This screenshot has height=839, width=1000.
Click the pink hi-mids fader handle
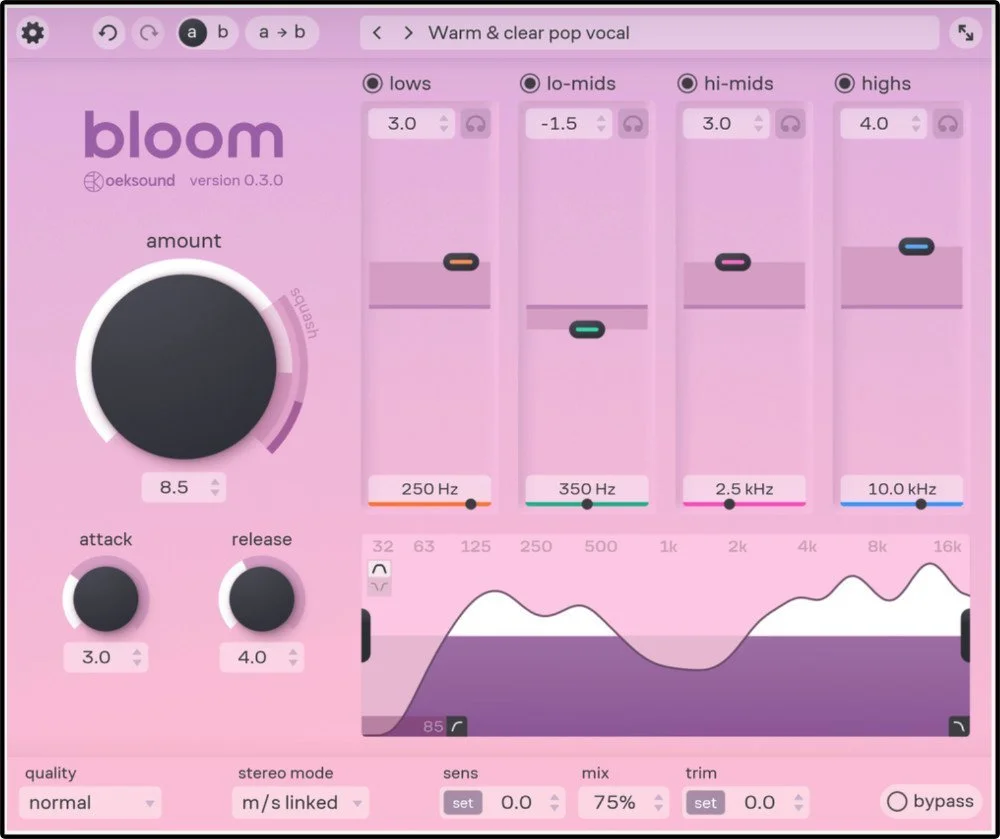click(733, 261)
